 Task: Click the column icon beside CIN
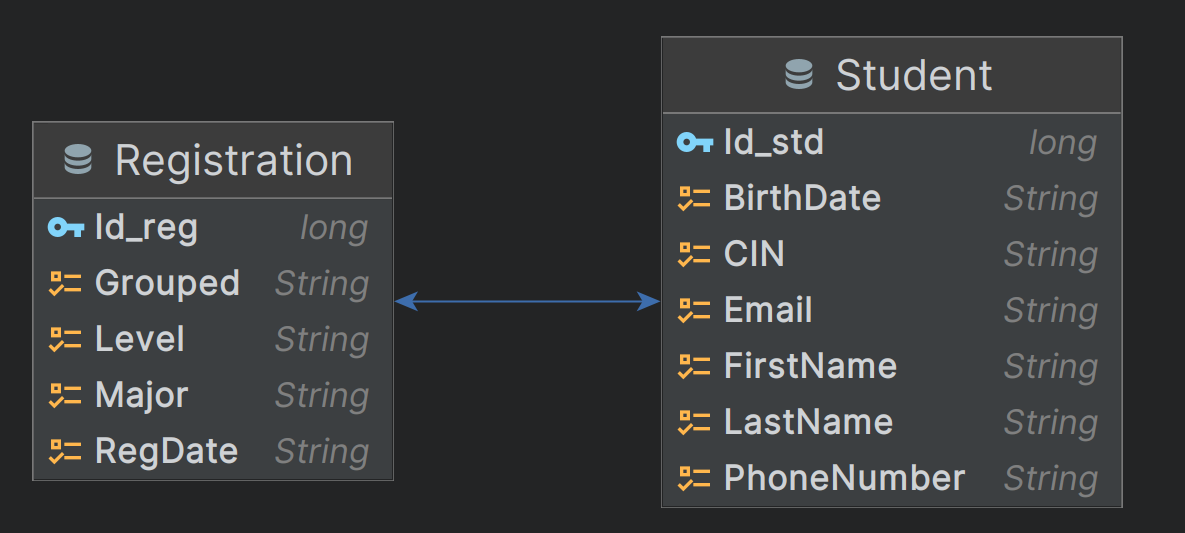694,254
